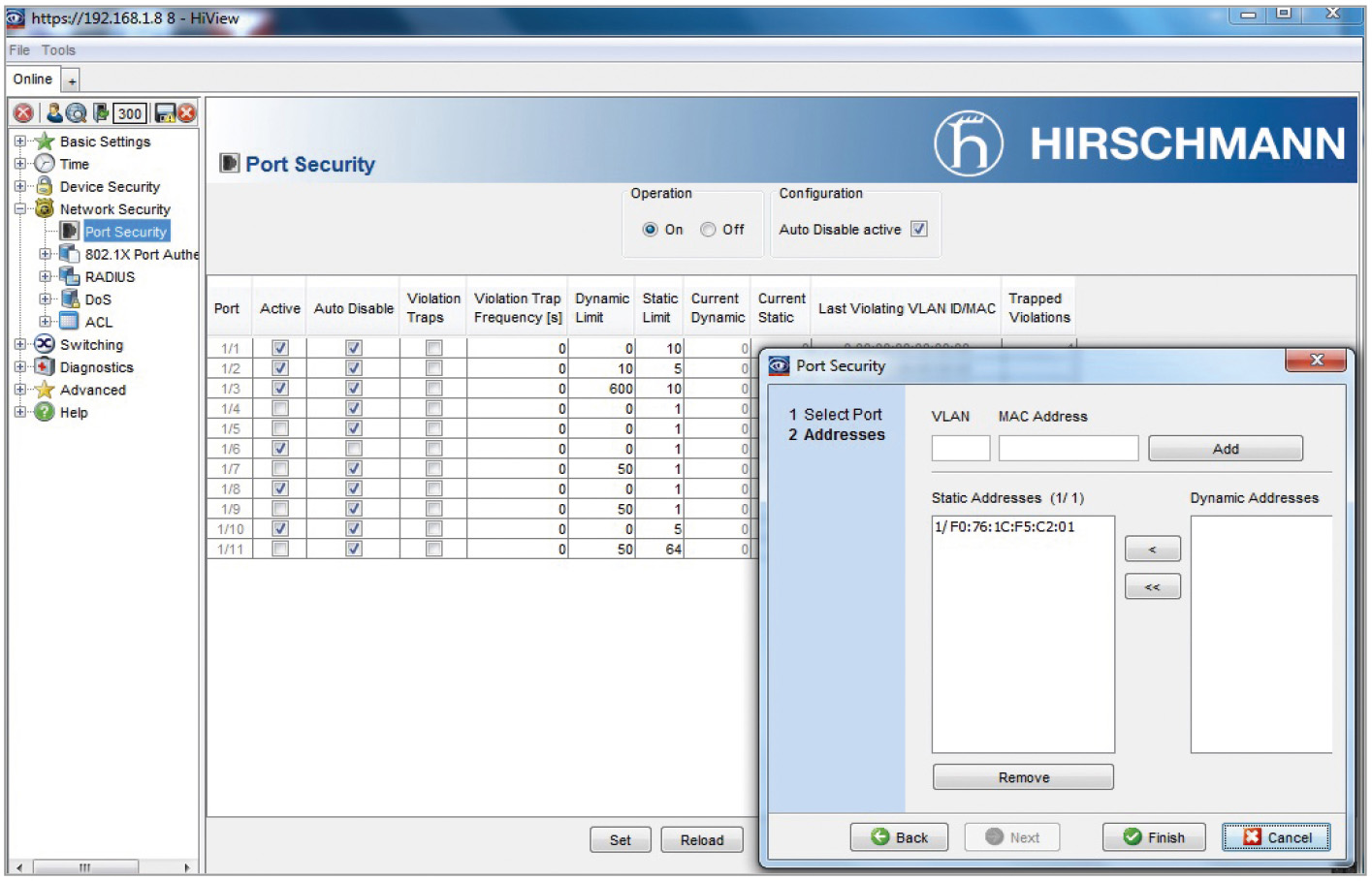The width and height of the screenshot is (1372, 881).
Task: Click the Basic Settings green star icon
Action: [45, 142]
